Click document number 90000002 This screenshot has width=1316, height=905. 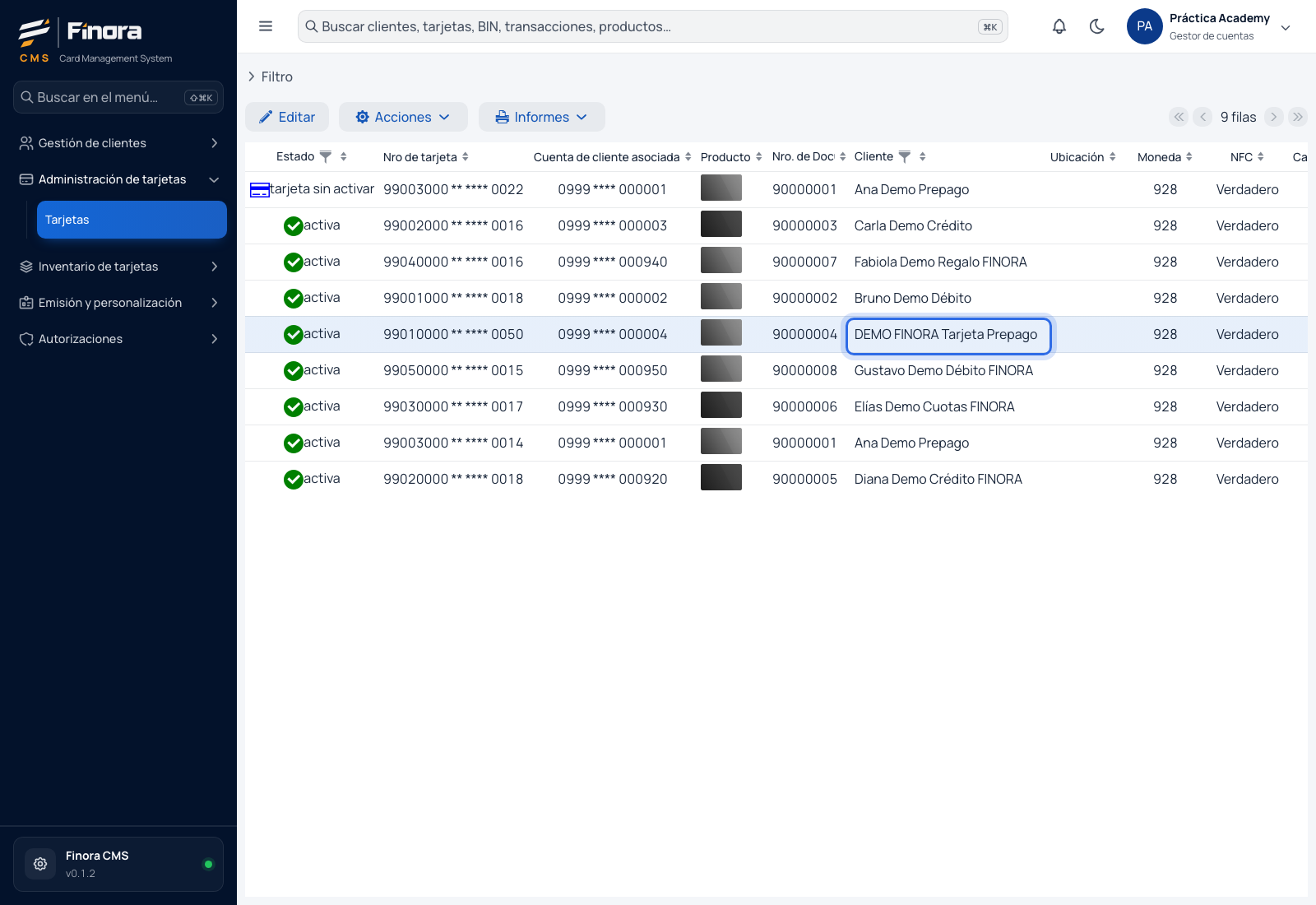click(x=804, y=299)
